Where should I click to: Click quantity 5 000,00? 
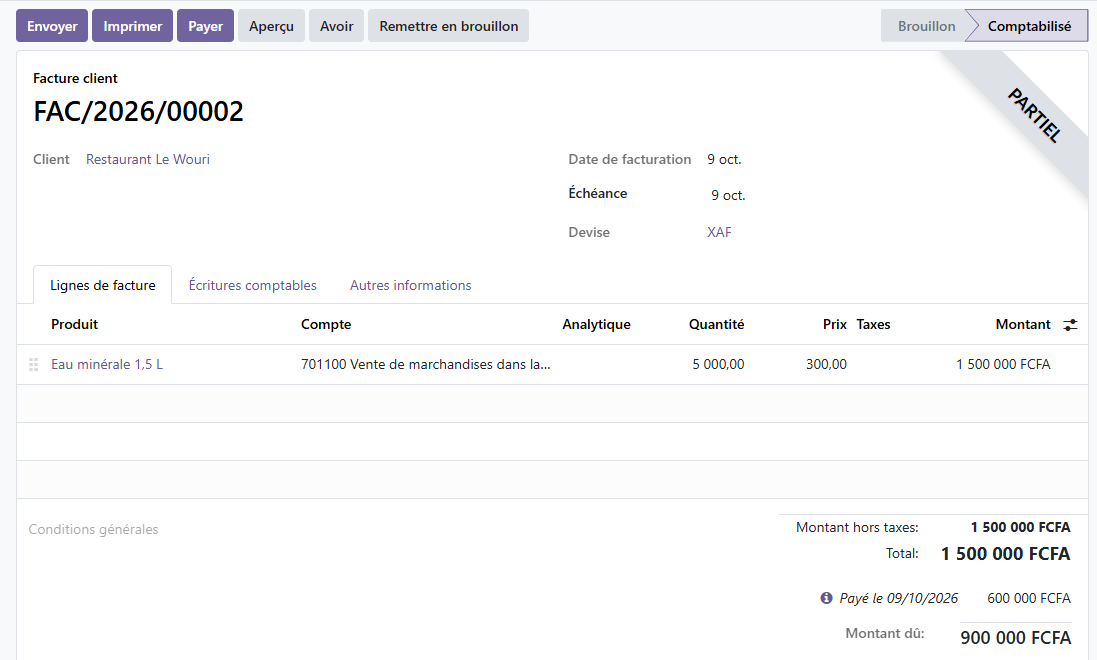pyautogui.click(x=718, y=365)
